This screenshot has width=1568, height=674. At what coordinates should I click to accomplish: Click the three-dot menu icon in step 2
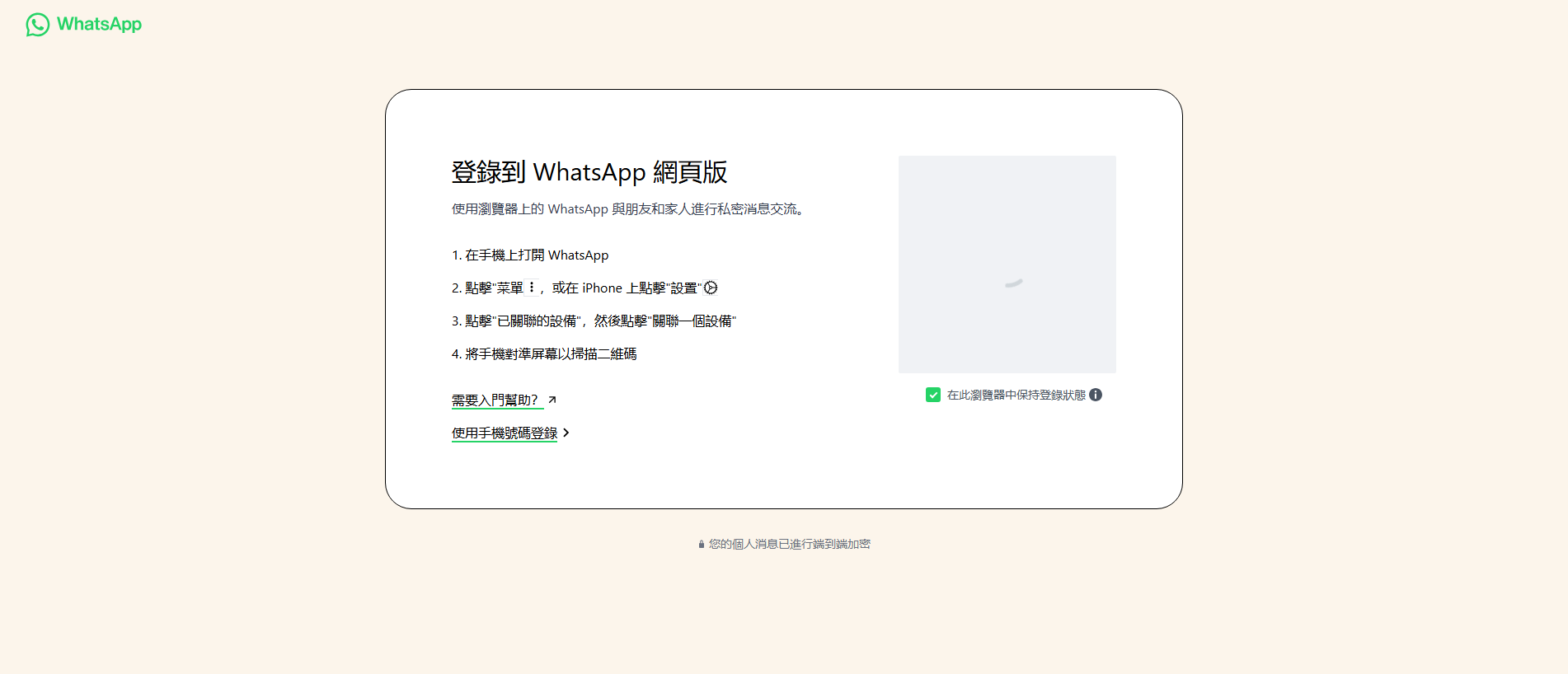(532, 288)
